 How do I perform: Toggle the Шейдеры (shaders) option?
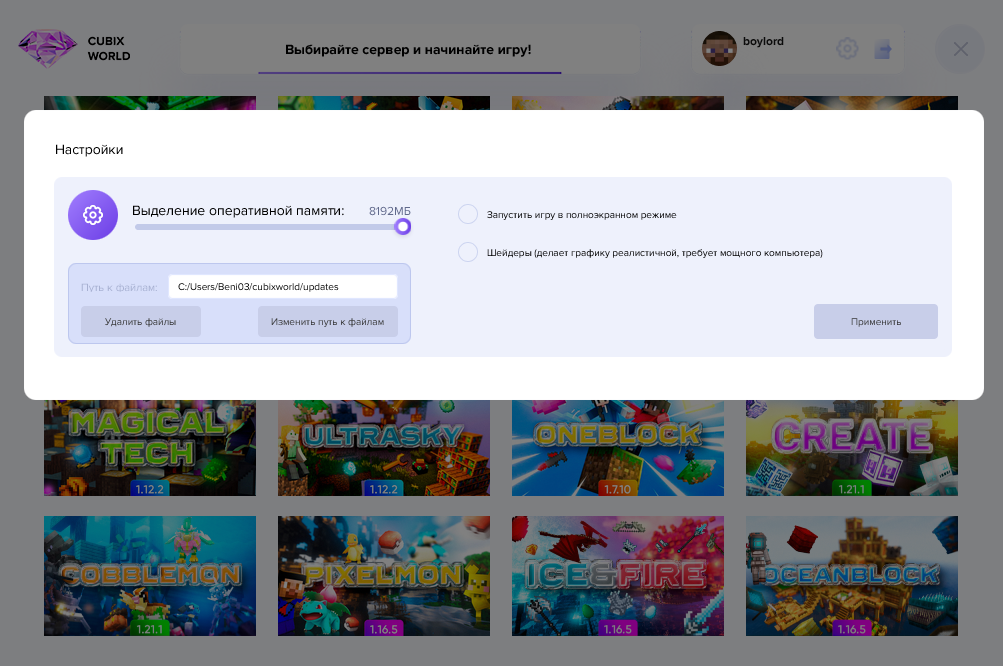point(468,253)
